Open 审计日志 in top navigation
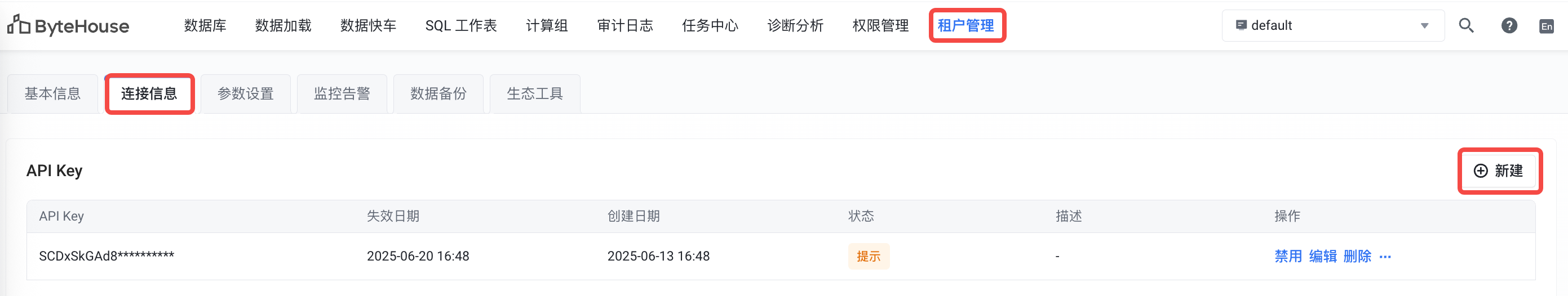1568x296 pixels. (x=624, y=25)
